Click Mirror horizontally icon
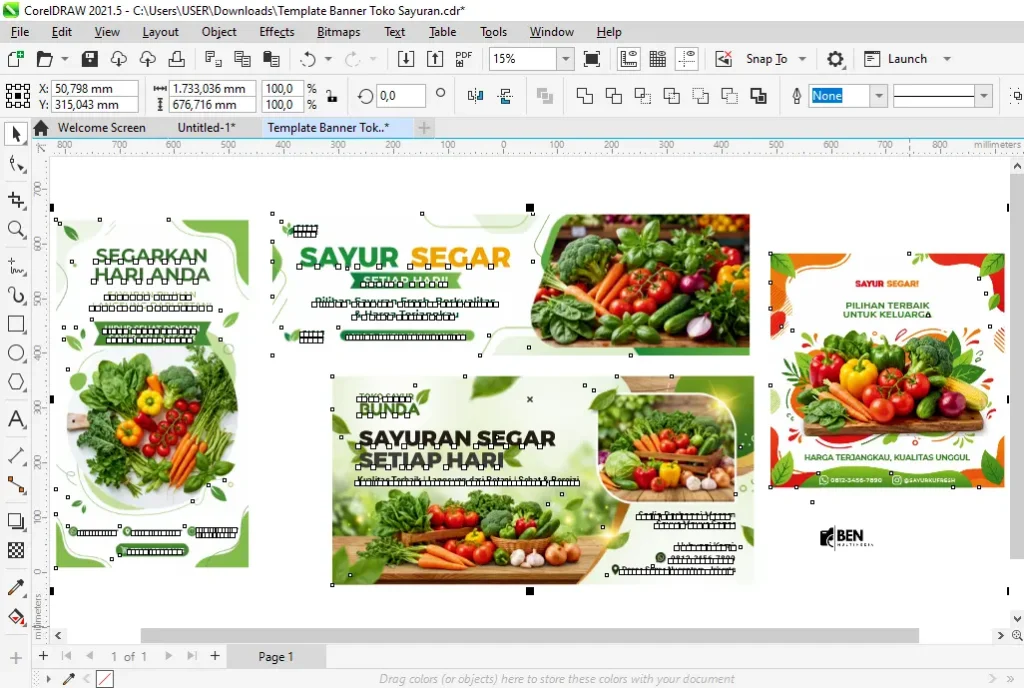Image resolution: width=1024 pixels, height=688 pixels. point(475,96)
